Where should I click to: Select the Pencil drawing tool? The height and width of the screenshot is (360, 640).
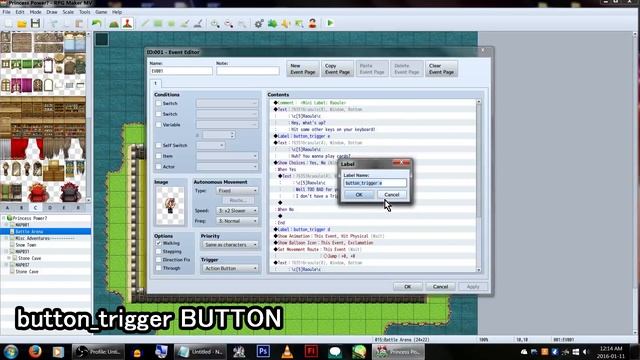pyautogui.click(x=144, y=23)
